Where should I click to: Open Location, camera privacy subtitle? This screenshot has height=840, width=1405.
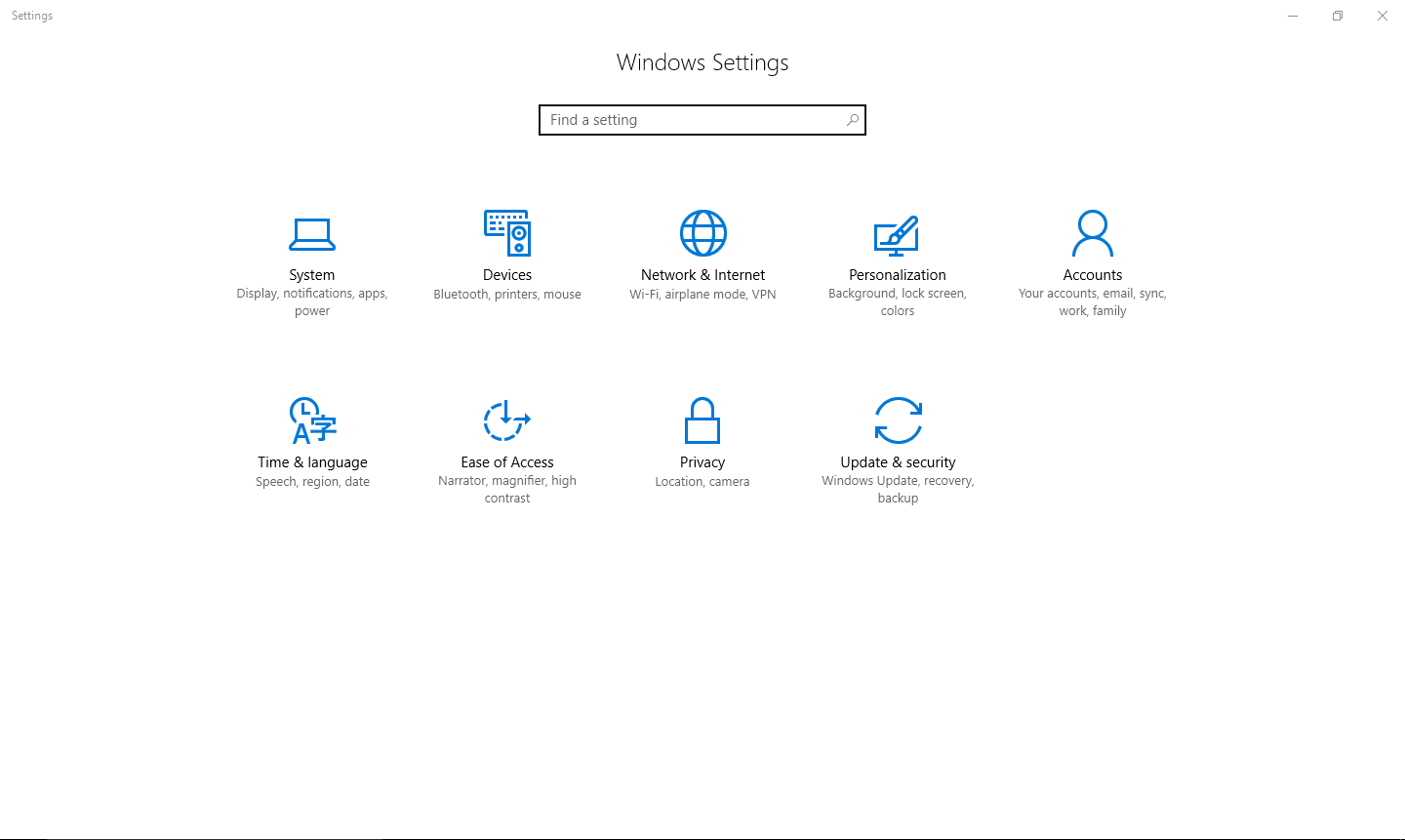coord(702,481)
